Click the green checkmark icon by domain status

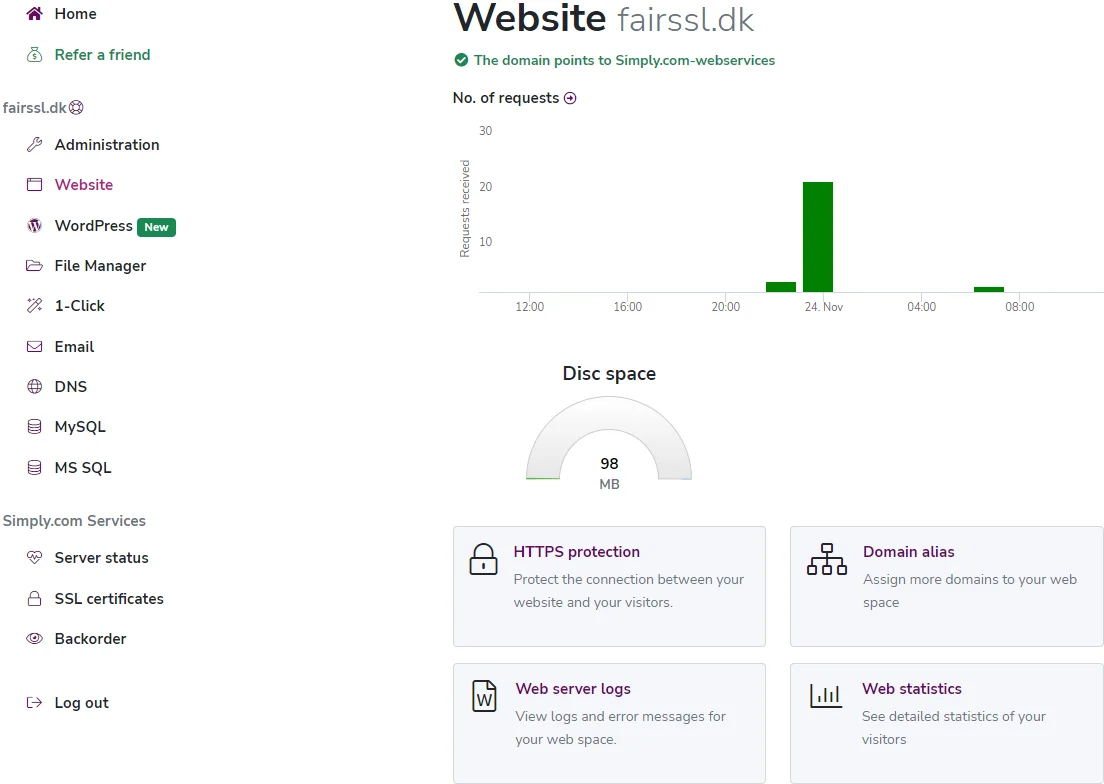pyautogui.click(x=461, y=60)
